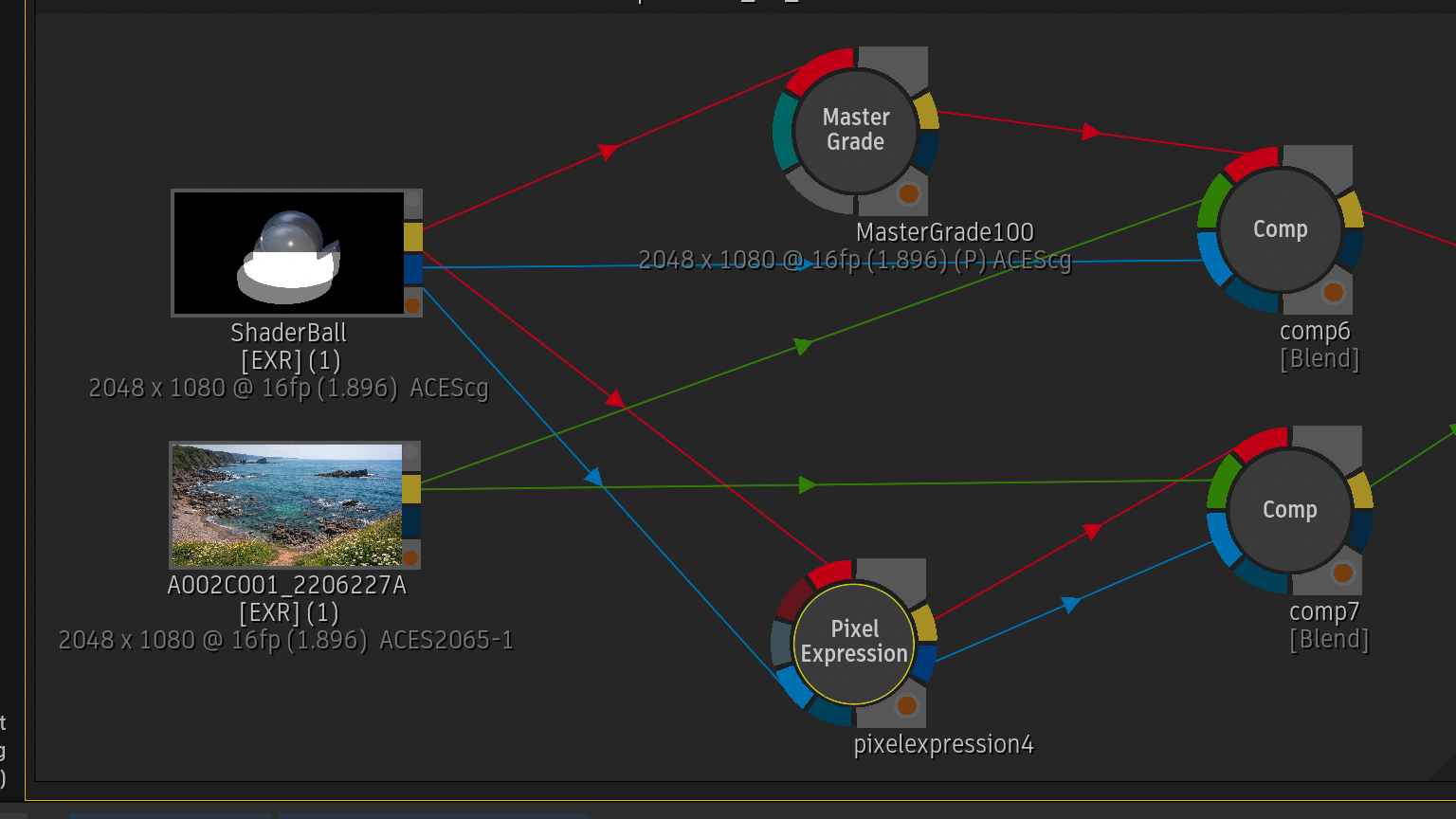Click the orange dot on Pixel Expression node
The width and height of the screenshot is (1456, 819).
(x=906, y=705)
